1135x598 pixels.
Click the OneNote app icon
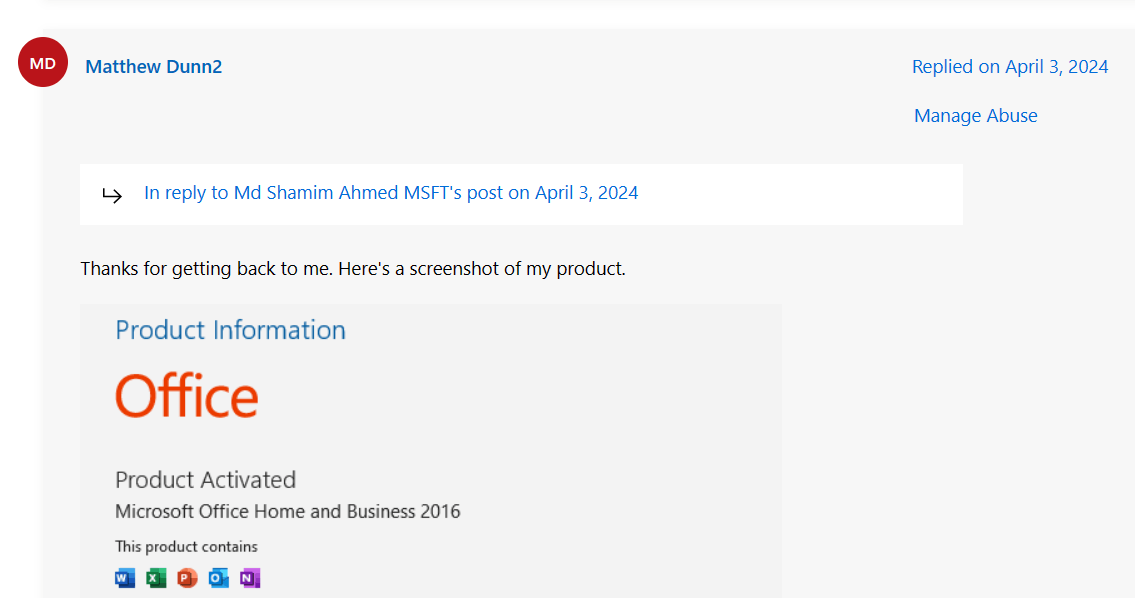point(250,578)
